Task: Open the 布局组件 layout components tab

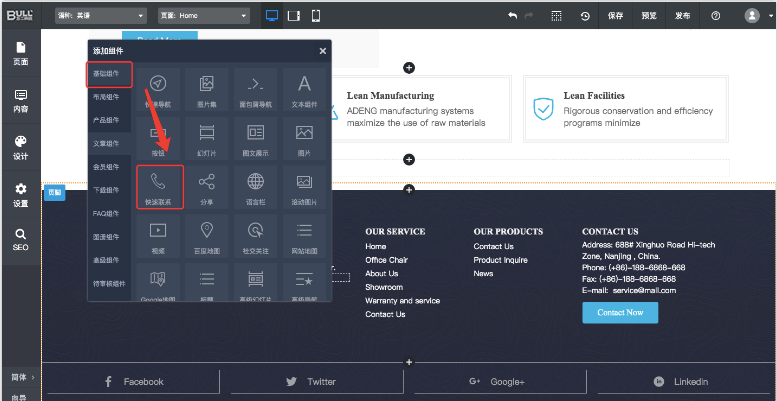Action: (105, 97)
